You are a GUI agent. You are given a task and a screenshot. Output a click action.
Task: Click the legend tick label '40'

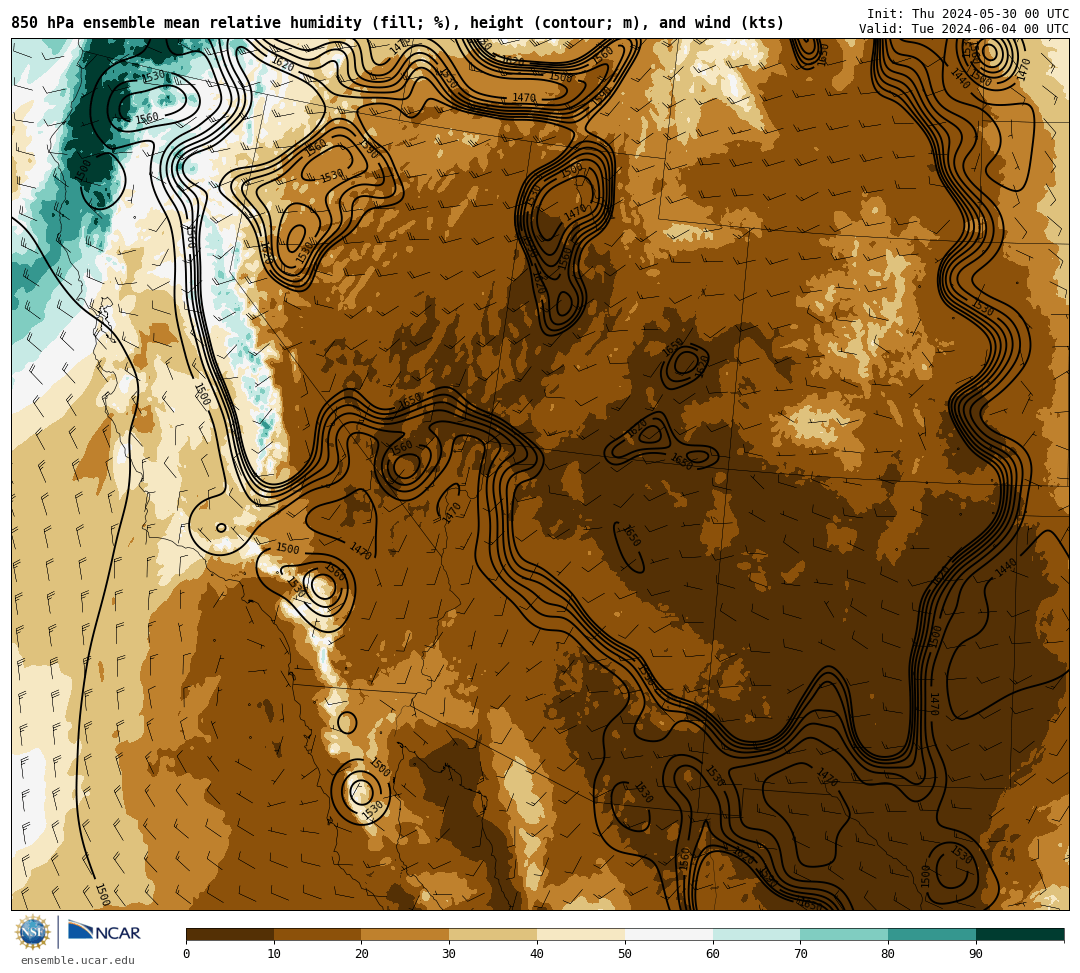point(537,954)
